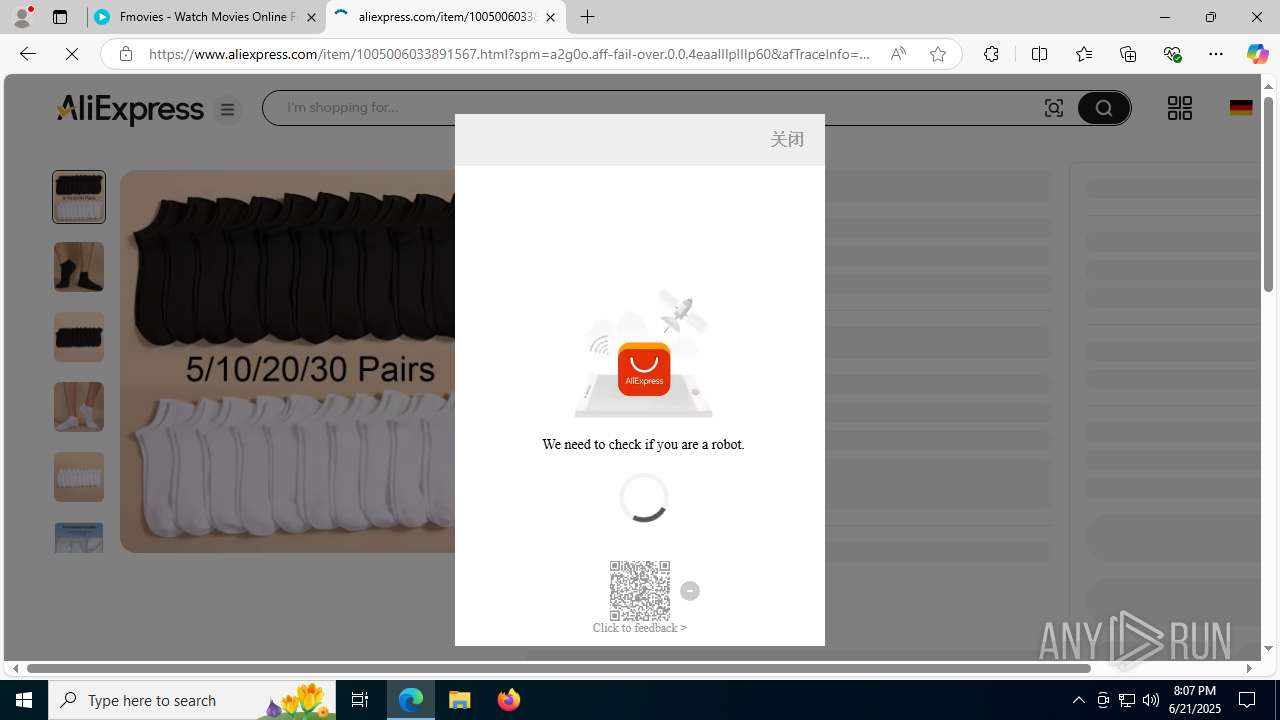
Task: Open the AliExpress QR app download icon
Action: coord(1179,108)
